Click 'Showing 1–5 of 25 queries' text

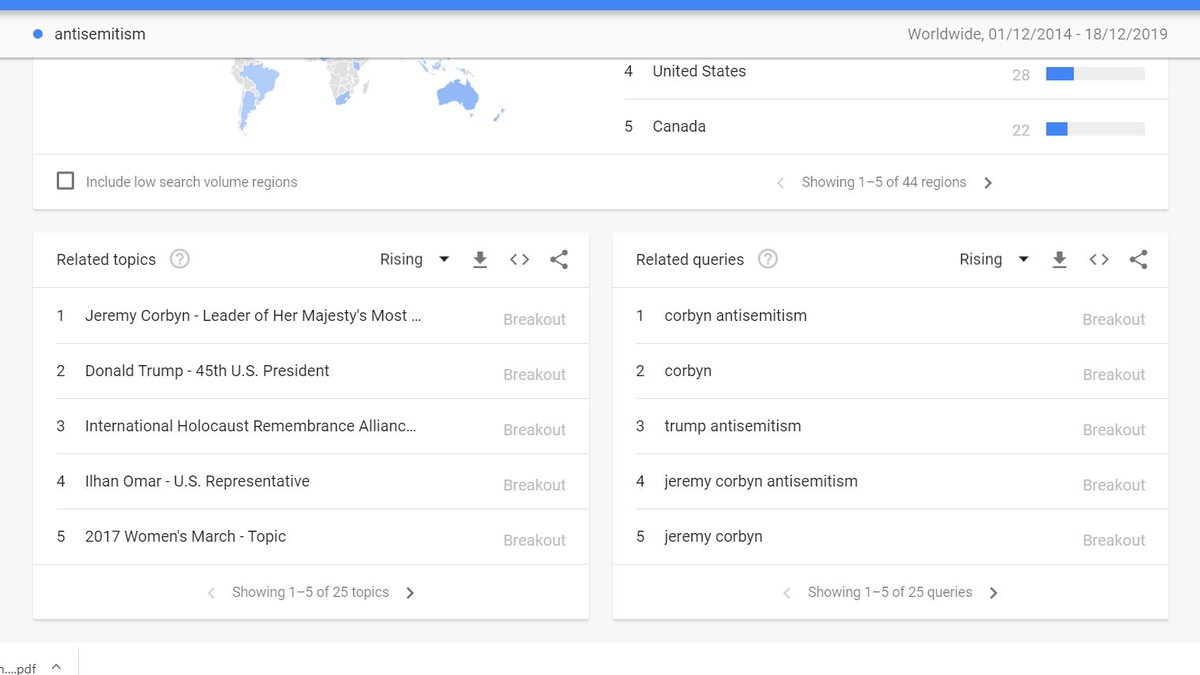click(x=890, y=592)
